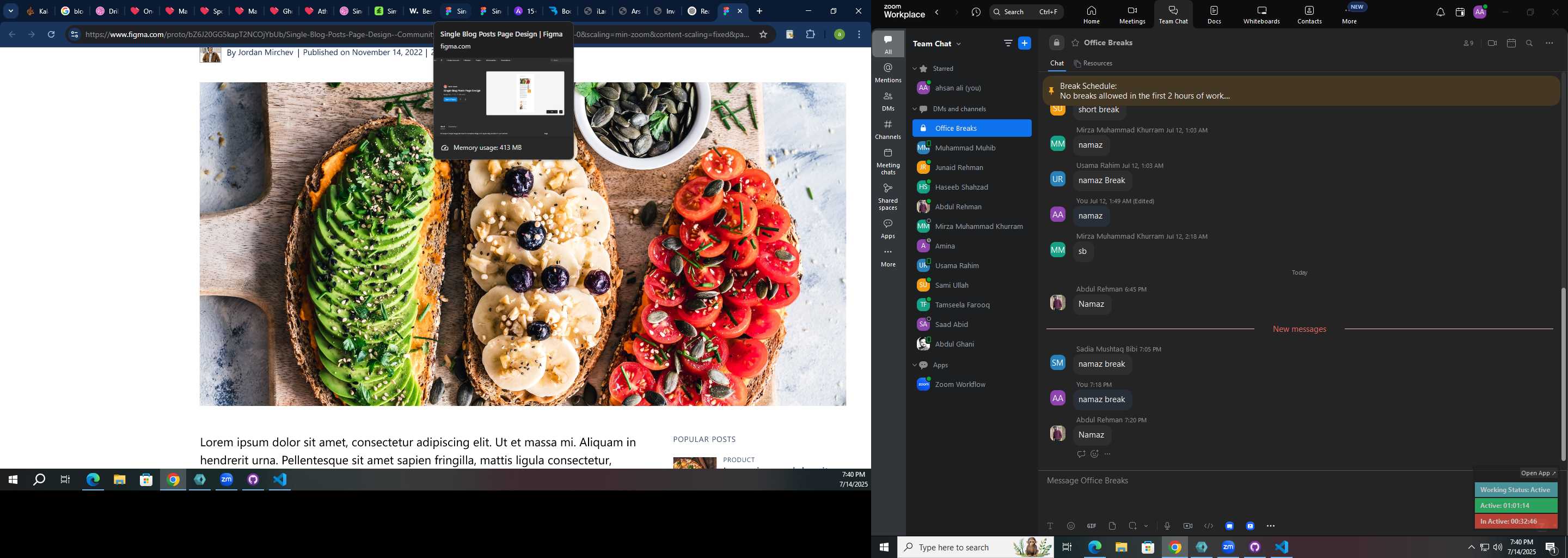
Task: Open Chrome Extensions puzzle icon
Action: click(810, 34)
